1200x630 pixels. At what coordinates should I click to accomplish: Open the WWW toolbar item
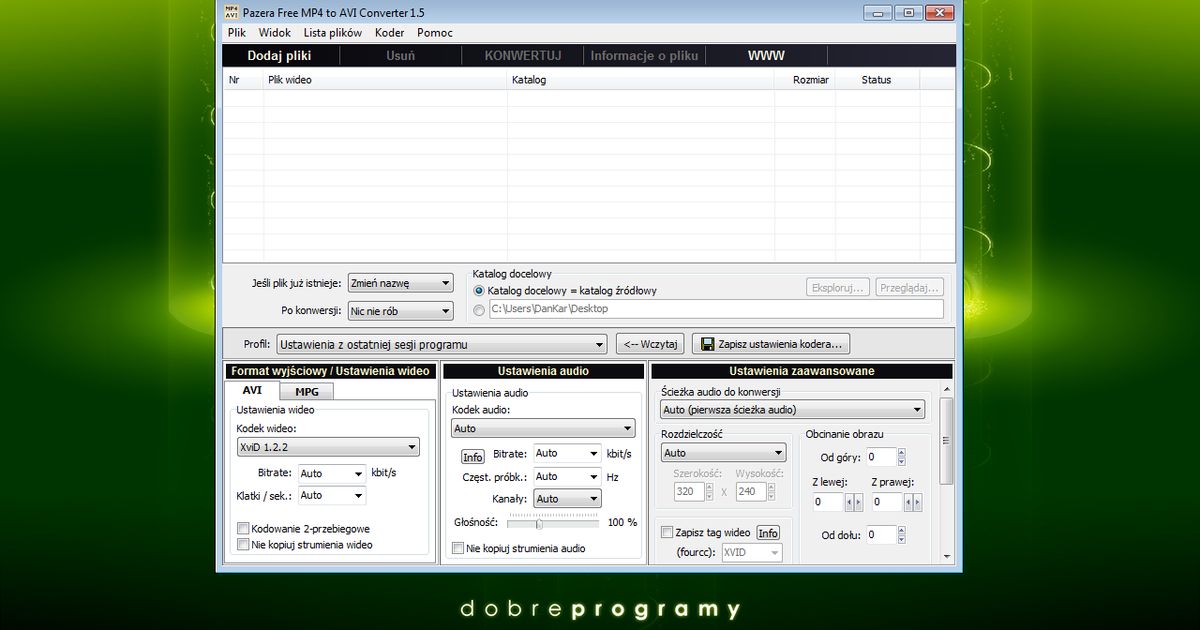pos(766,56)
